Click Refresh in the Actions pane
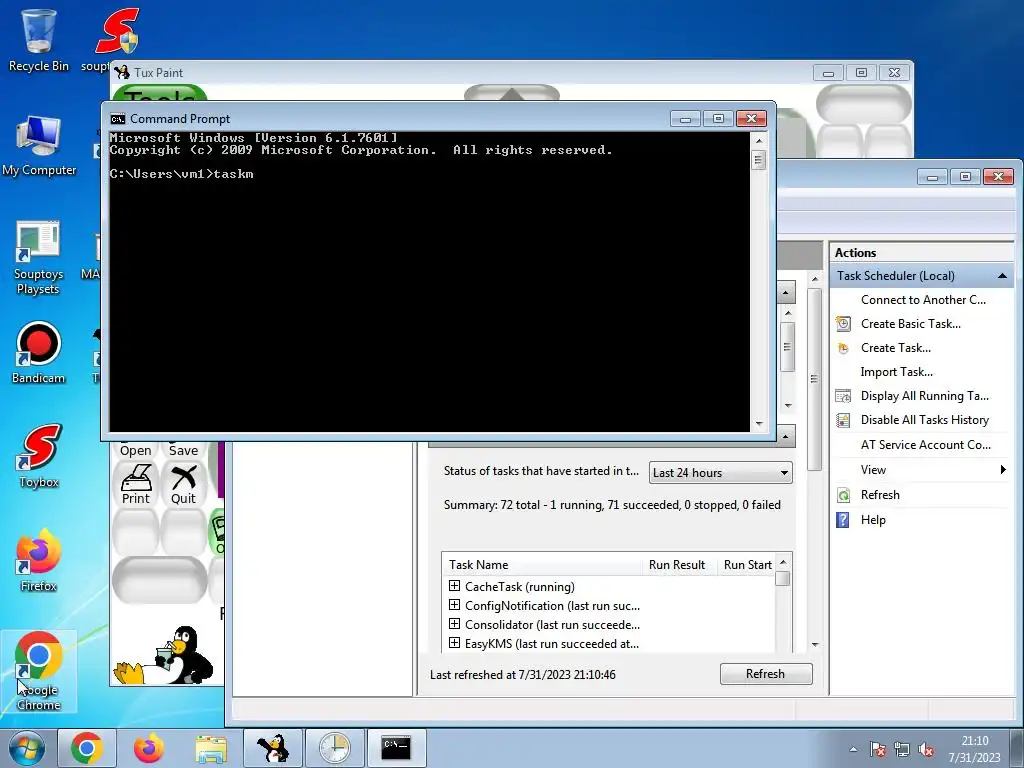The height and width of the screenshot is (768, 1024). [x=880, y=495]
